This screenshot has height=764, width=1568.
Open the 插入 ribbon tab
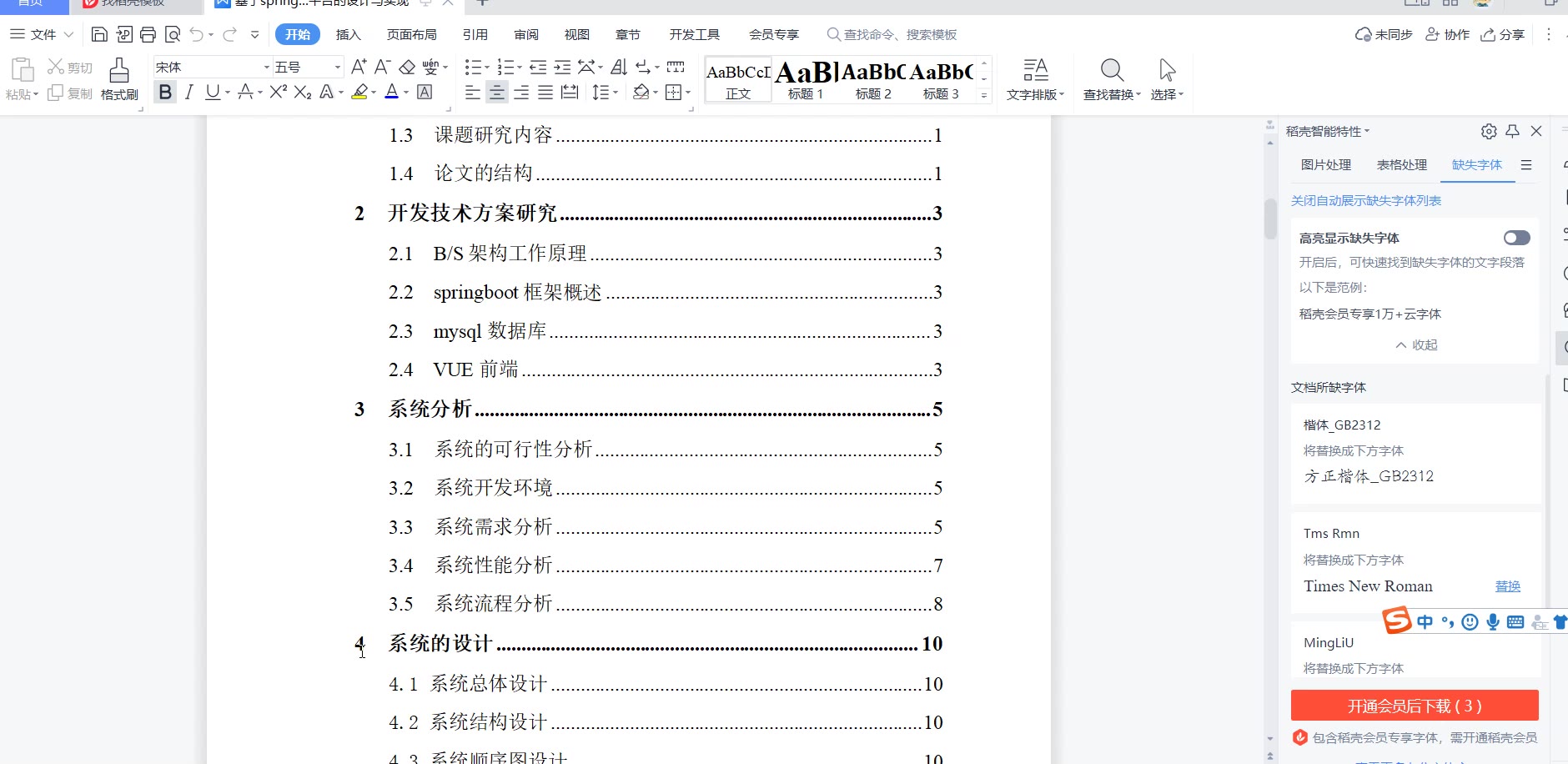[348, 34]
